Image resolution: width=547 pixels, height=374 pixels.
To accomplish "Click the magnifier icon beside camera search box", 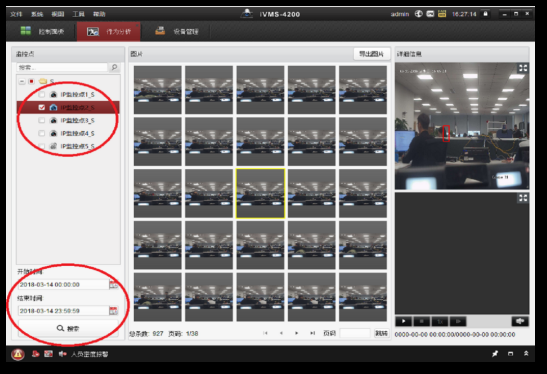I will 114,67.
